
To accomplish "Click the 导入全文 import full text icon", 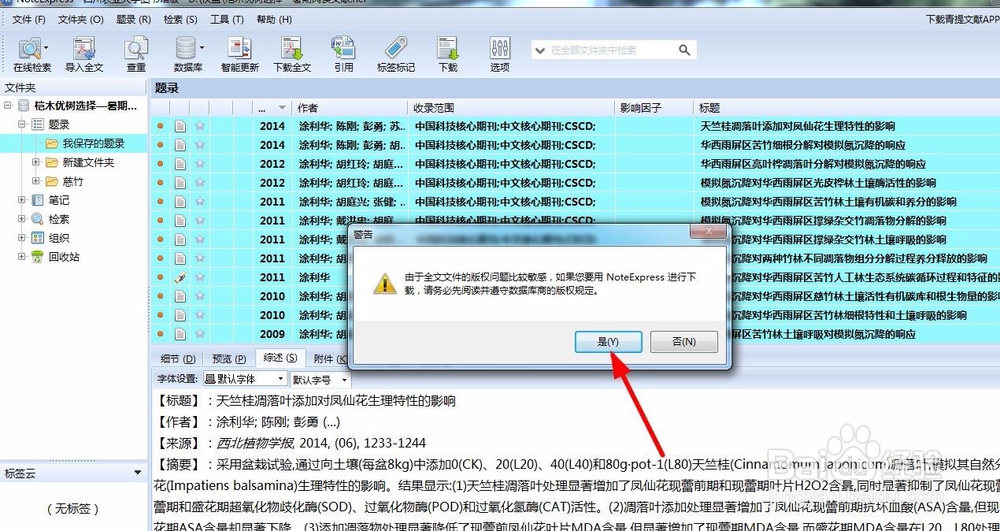I will click(84, 54).
